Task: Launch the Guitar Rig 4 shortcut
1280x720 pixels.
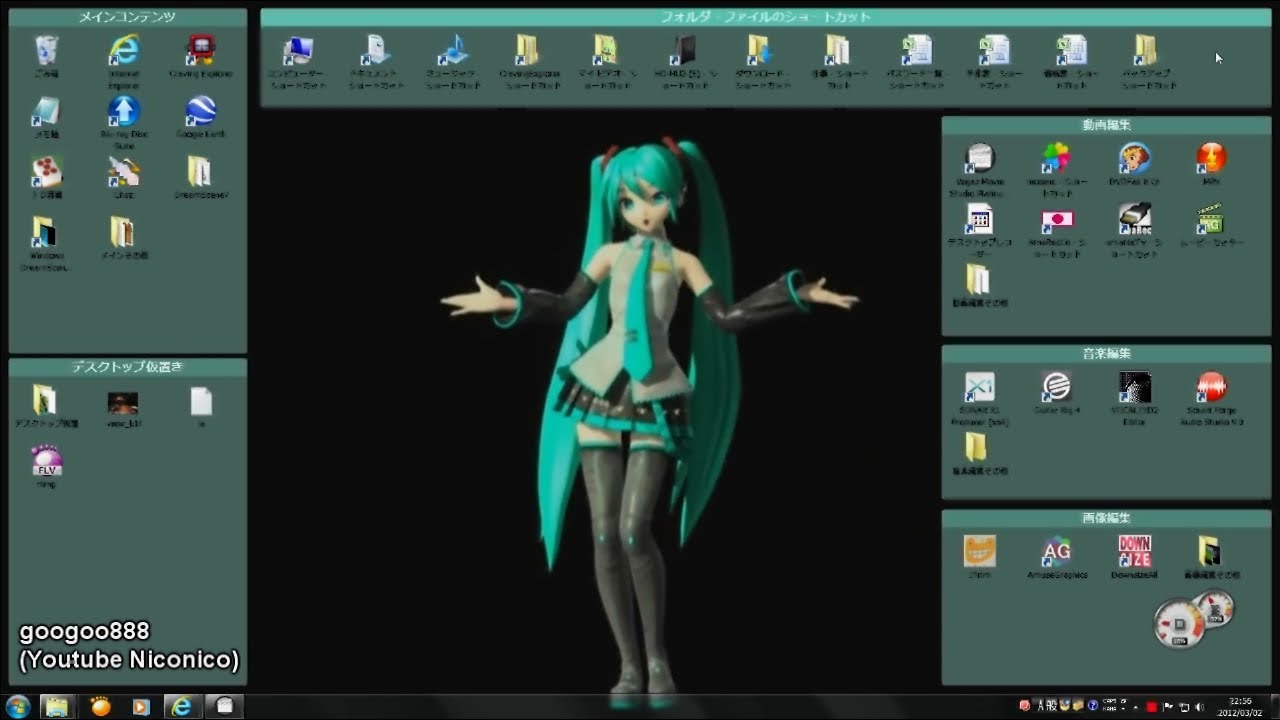Action: click(x=1056, y=387)
